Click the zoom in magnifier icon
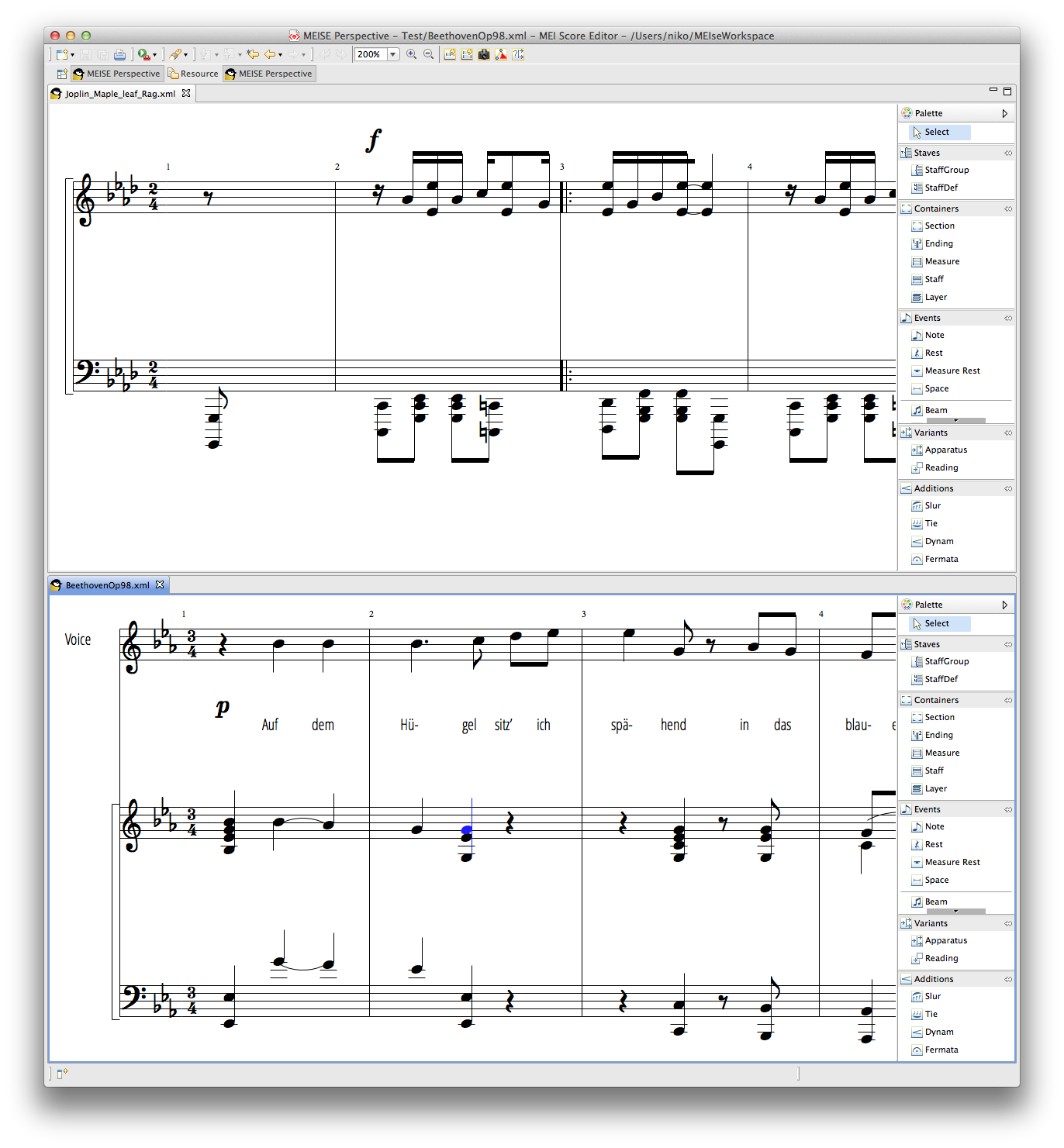The height and width of the screenshot is (1148, 1064). click(411, 54)
